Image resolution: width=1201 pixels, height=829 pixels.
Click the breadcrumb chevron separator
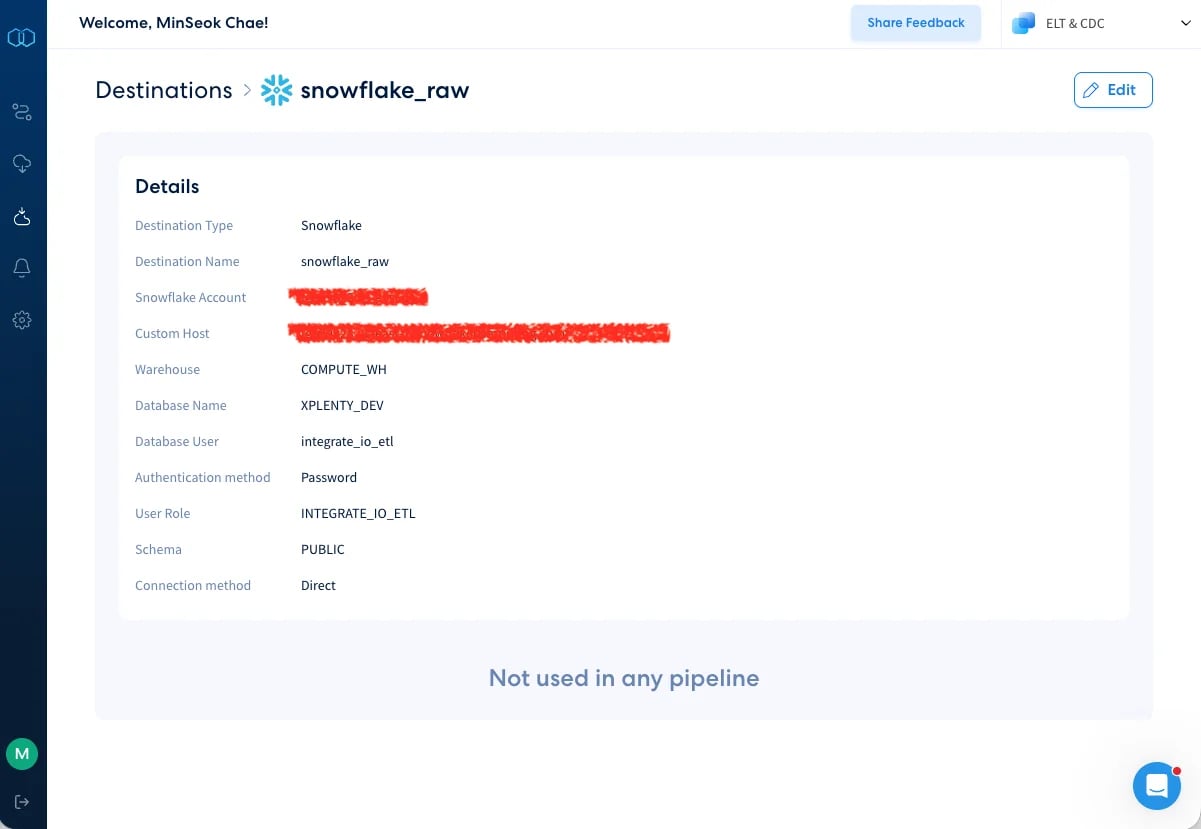247,90
